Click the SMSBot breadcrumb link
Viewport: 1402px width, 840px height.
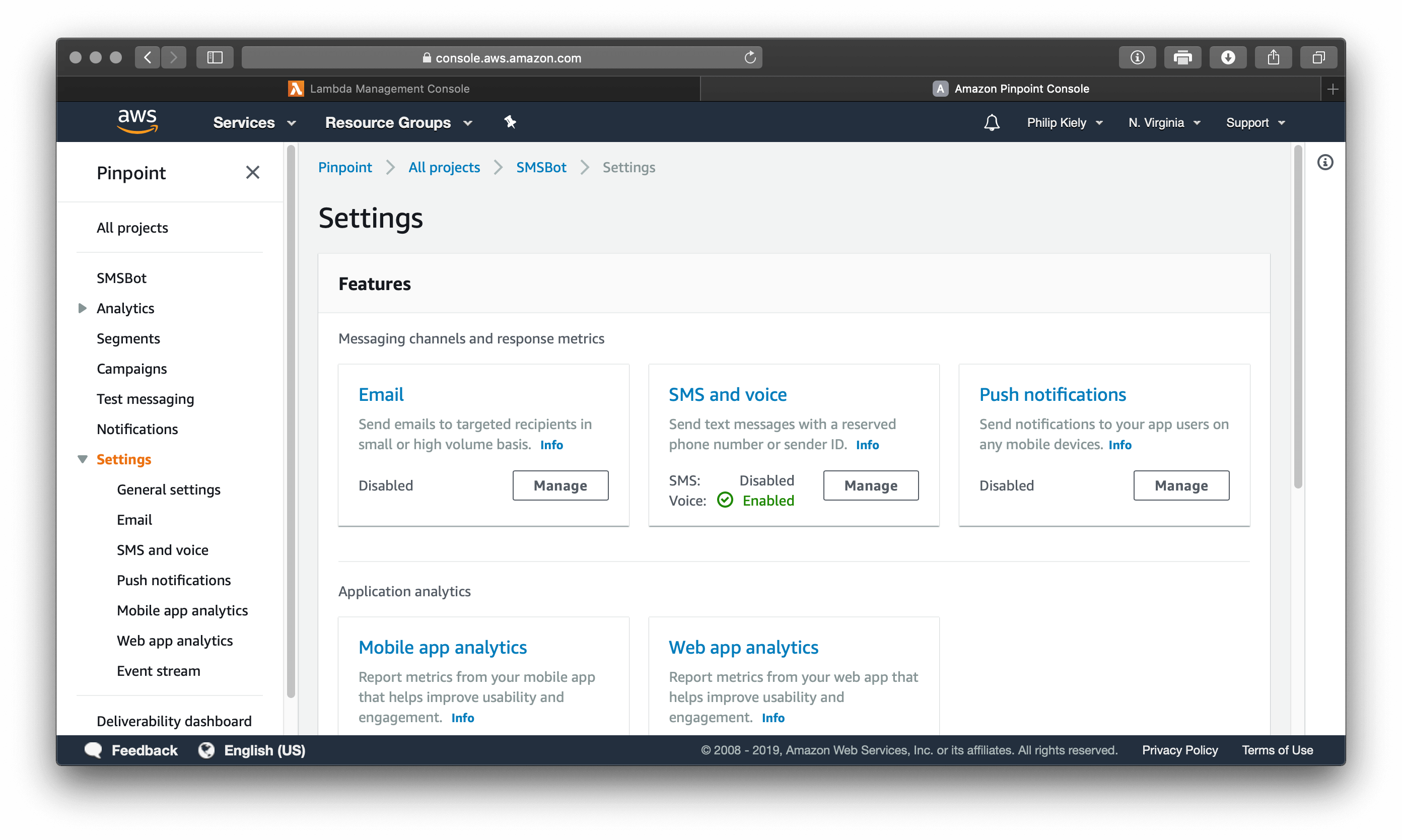point(541,167)
